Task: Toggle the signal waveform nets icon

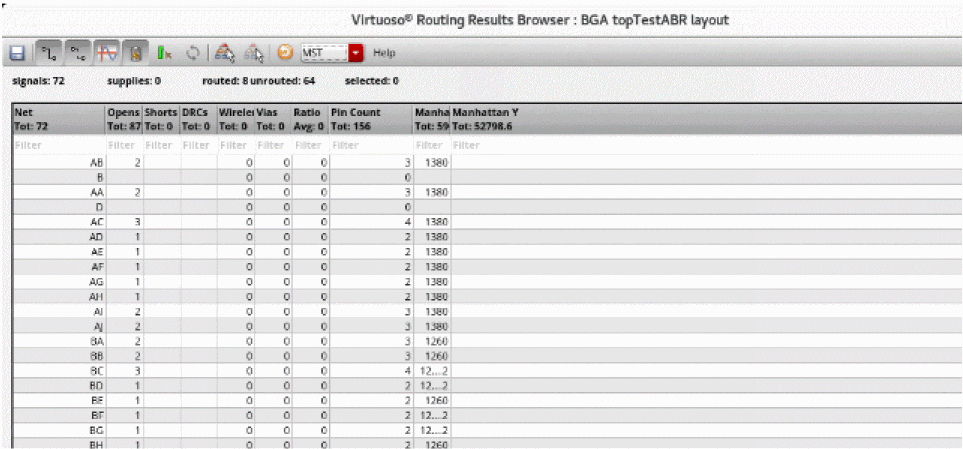Action: [x=106, y=53]
